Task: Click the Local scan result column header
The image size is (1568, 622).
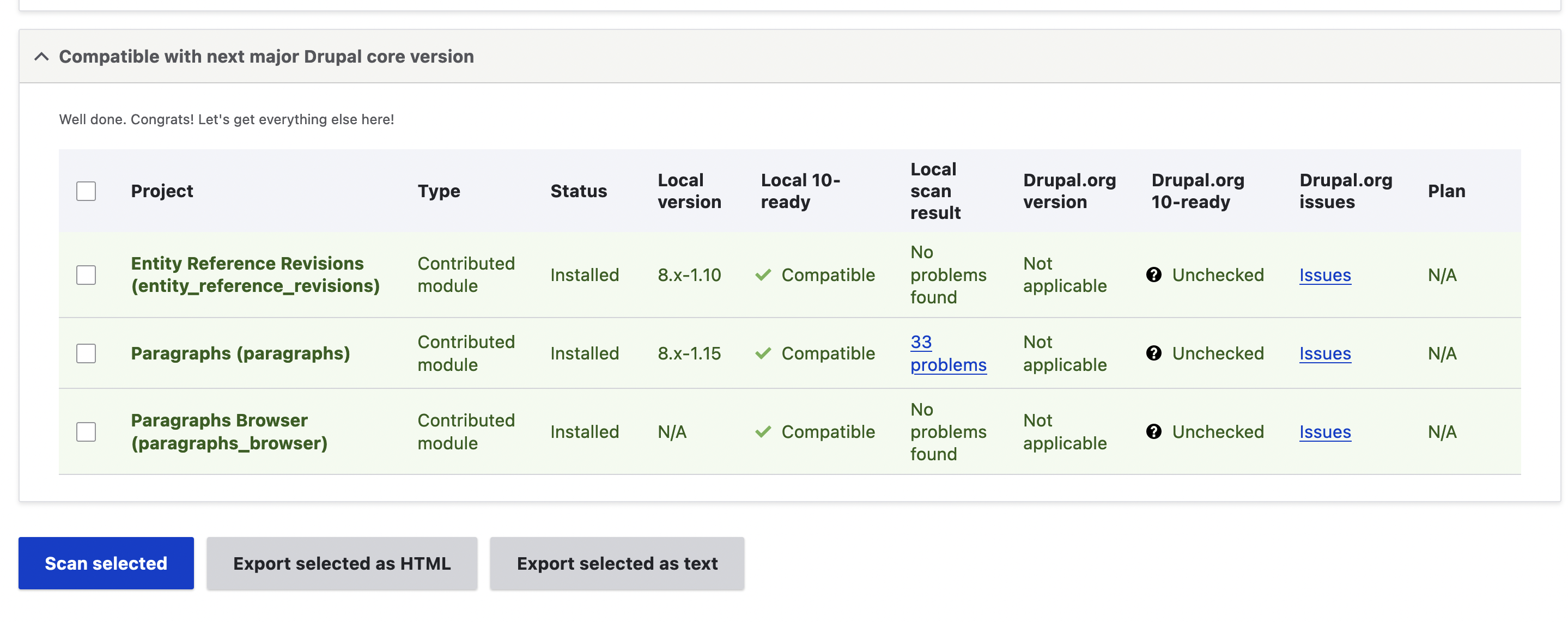Action: [x=935, y=191]
